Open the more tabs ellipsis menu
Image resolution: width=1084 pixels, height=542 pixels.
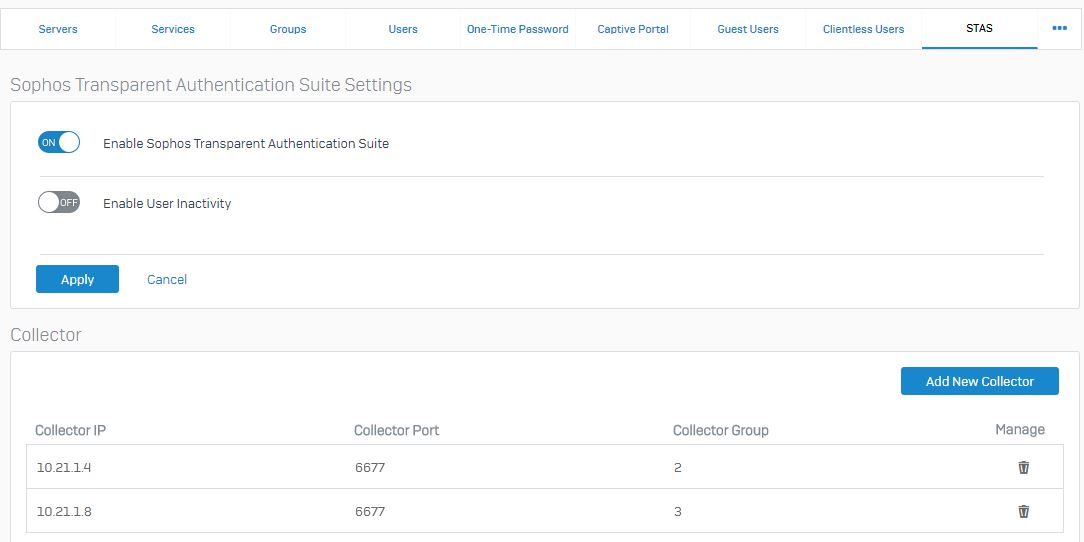[x=1059, y=28]
